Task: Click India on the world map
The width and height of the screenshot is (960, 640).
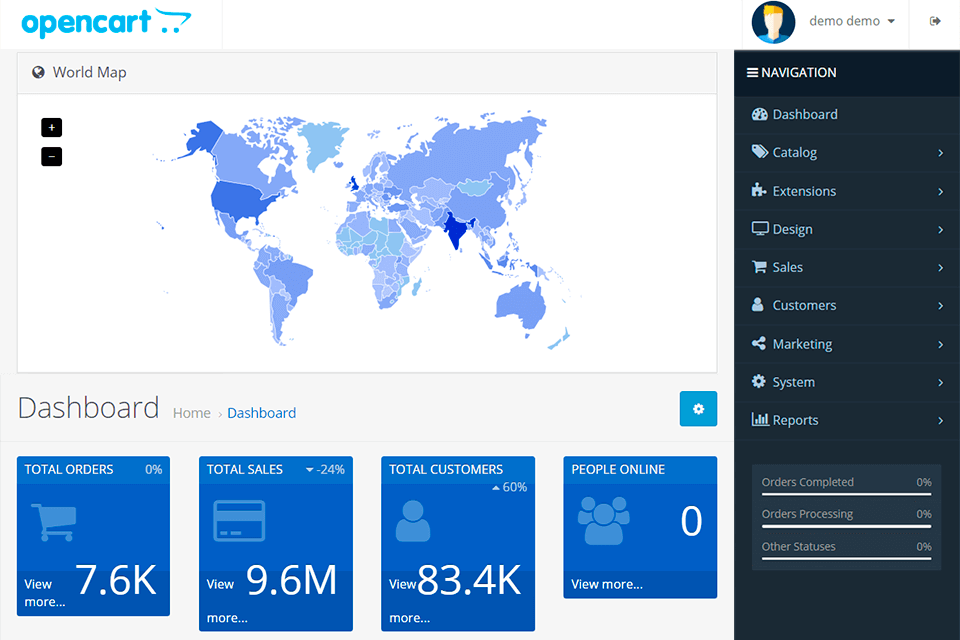Action: (x=458, y=231)
